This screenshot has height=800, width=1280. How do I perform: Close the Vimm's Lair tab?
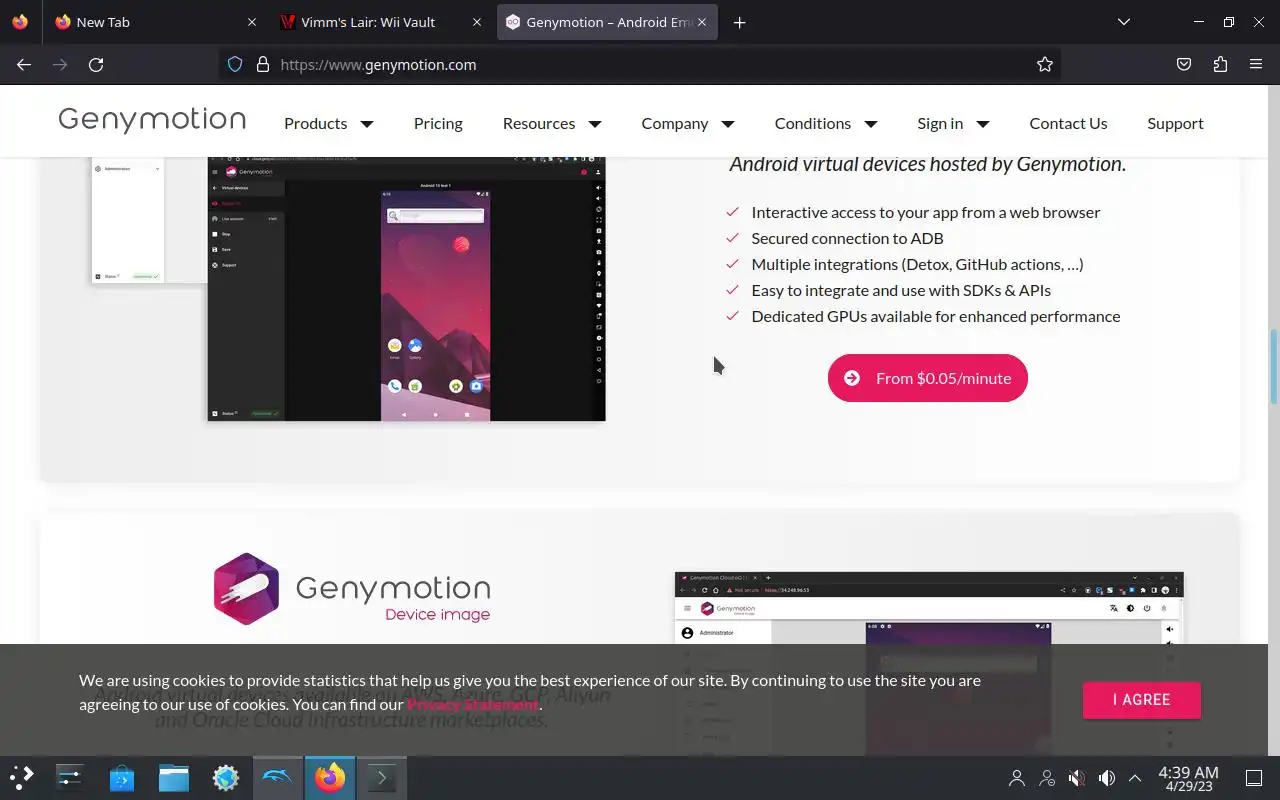pyautogui.click(x=477, y=22)
